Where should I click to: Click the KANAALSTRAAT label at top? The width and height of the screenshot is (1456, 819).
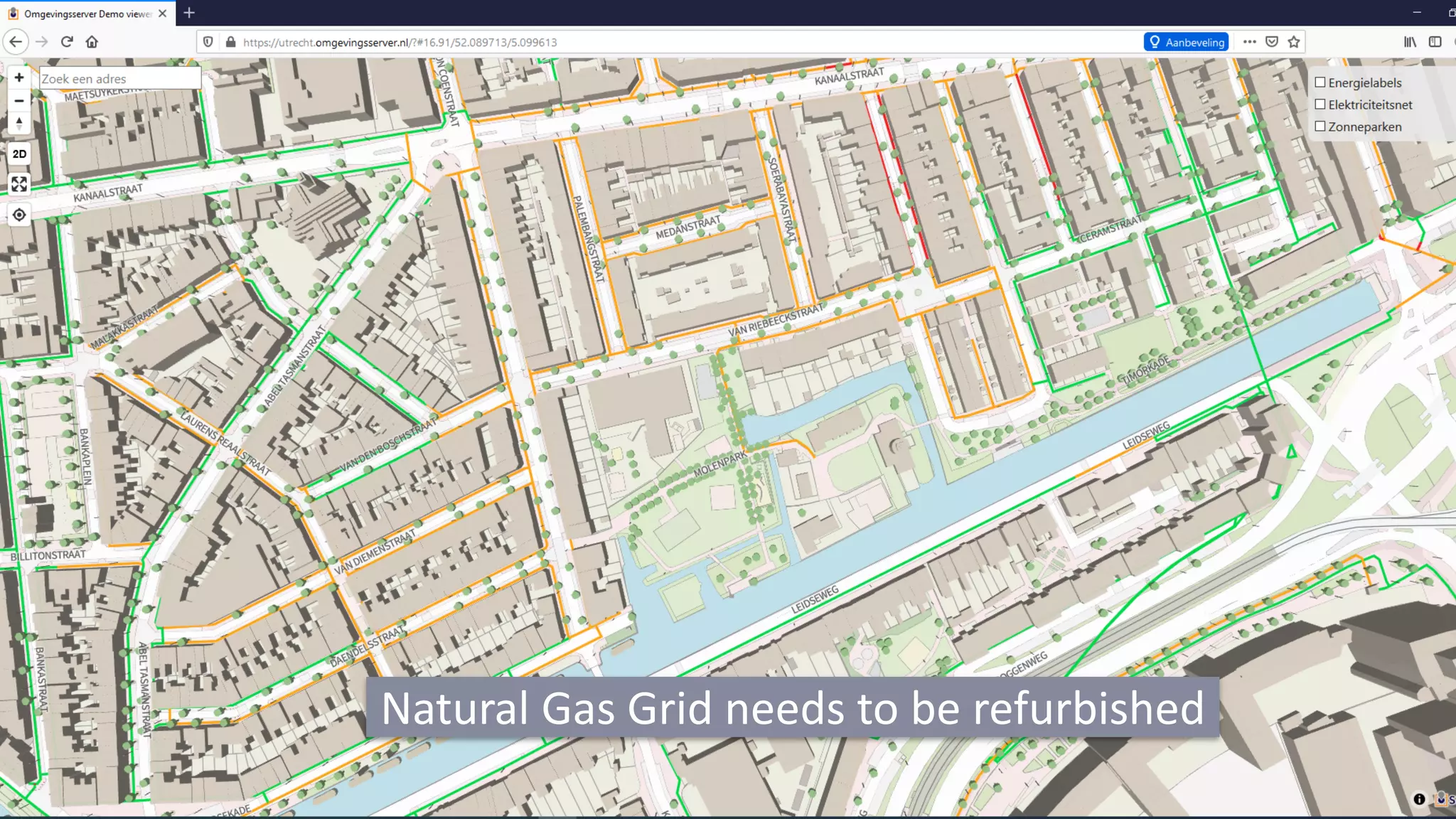click(849, 75)
